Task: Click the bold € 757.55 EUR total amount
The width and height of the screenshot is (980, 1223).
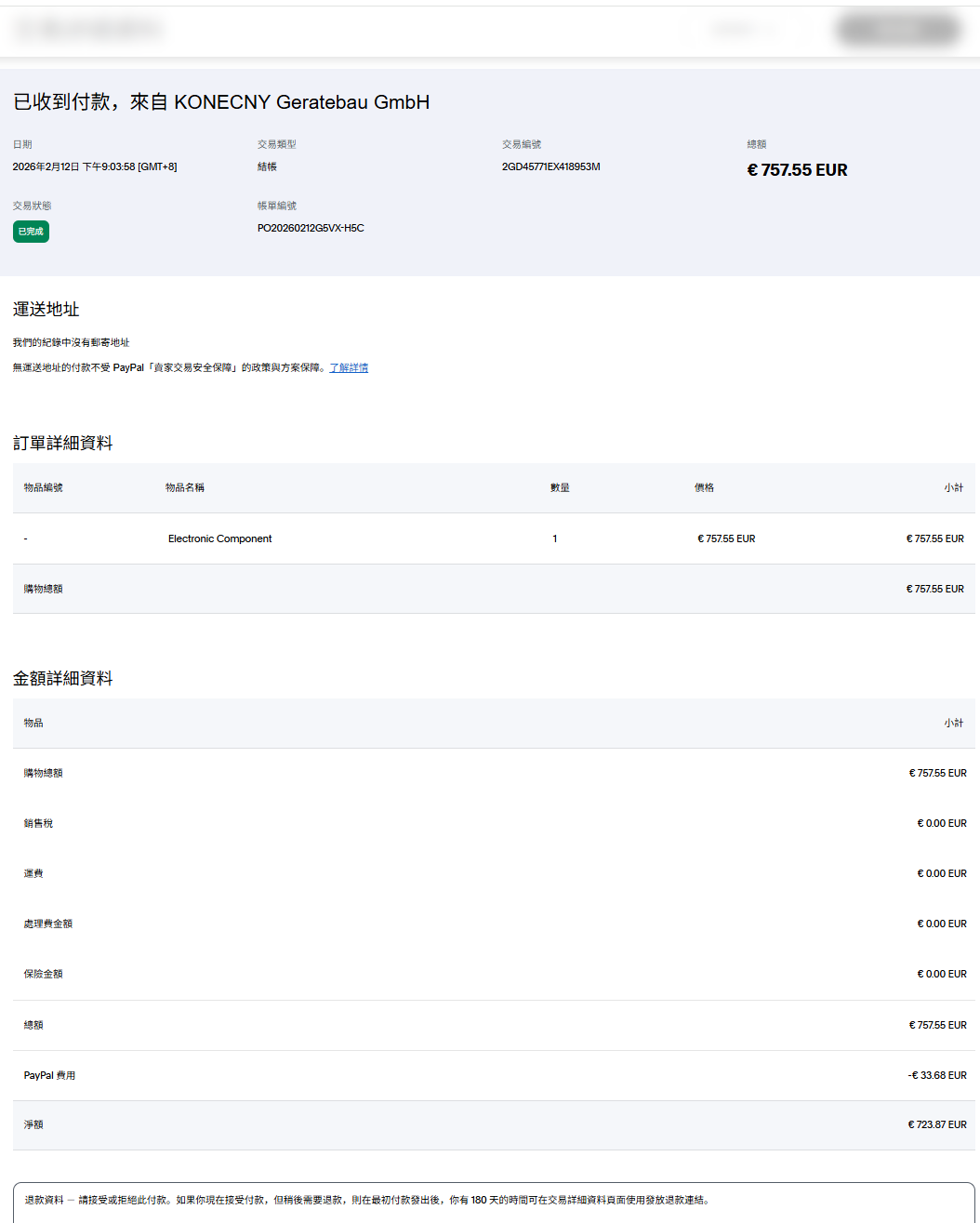Action: pos(797,170)
